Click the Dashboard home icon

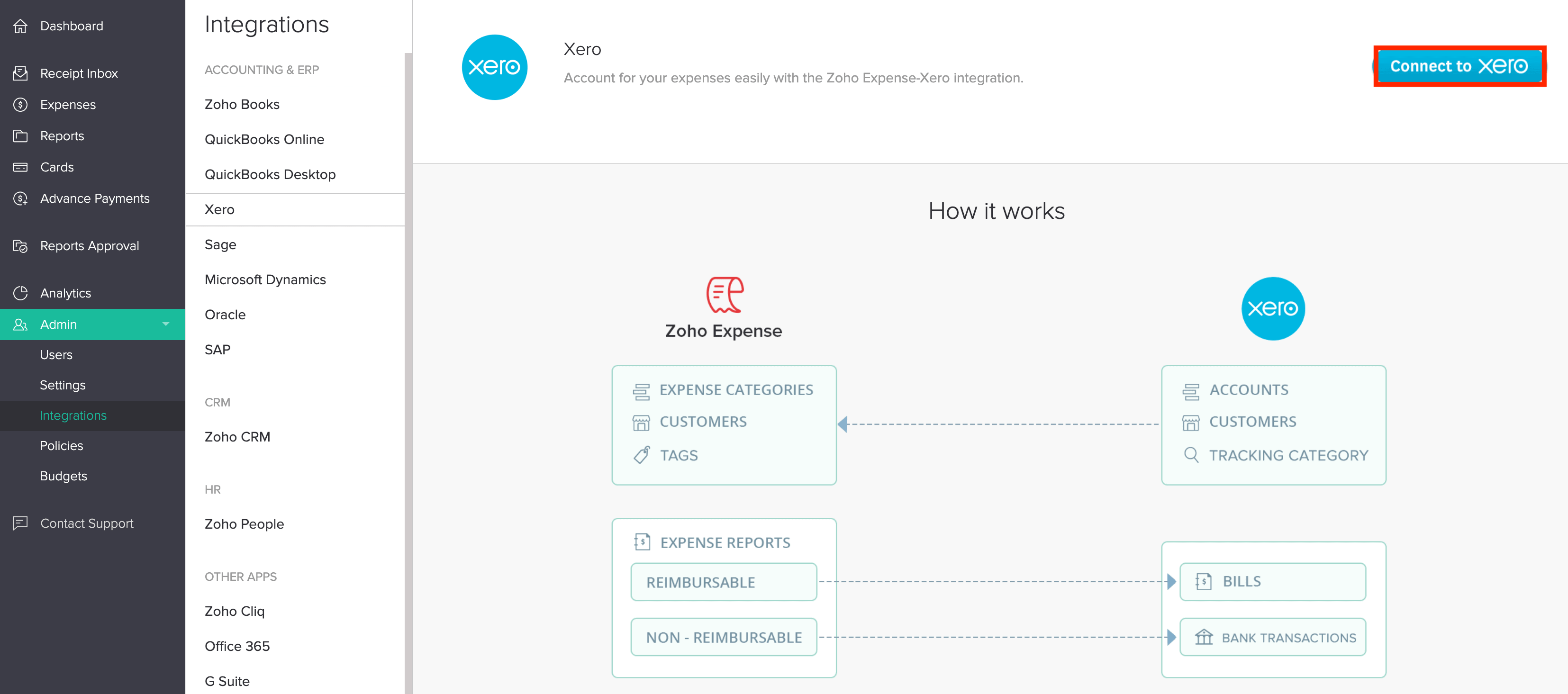[21, 26]
